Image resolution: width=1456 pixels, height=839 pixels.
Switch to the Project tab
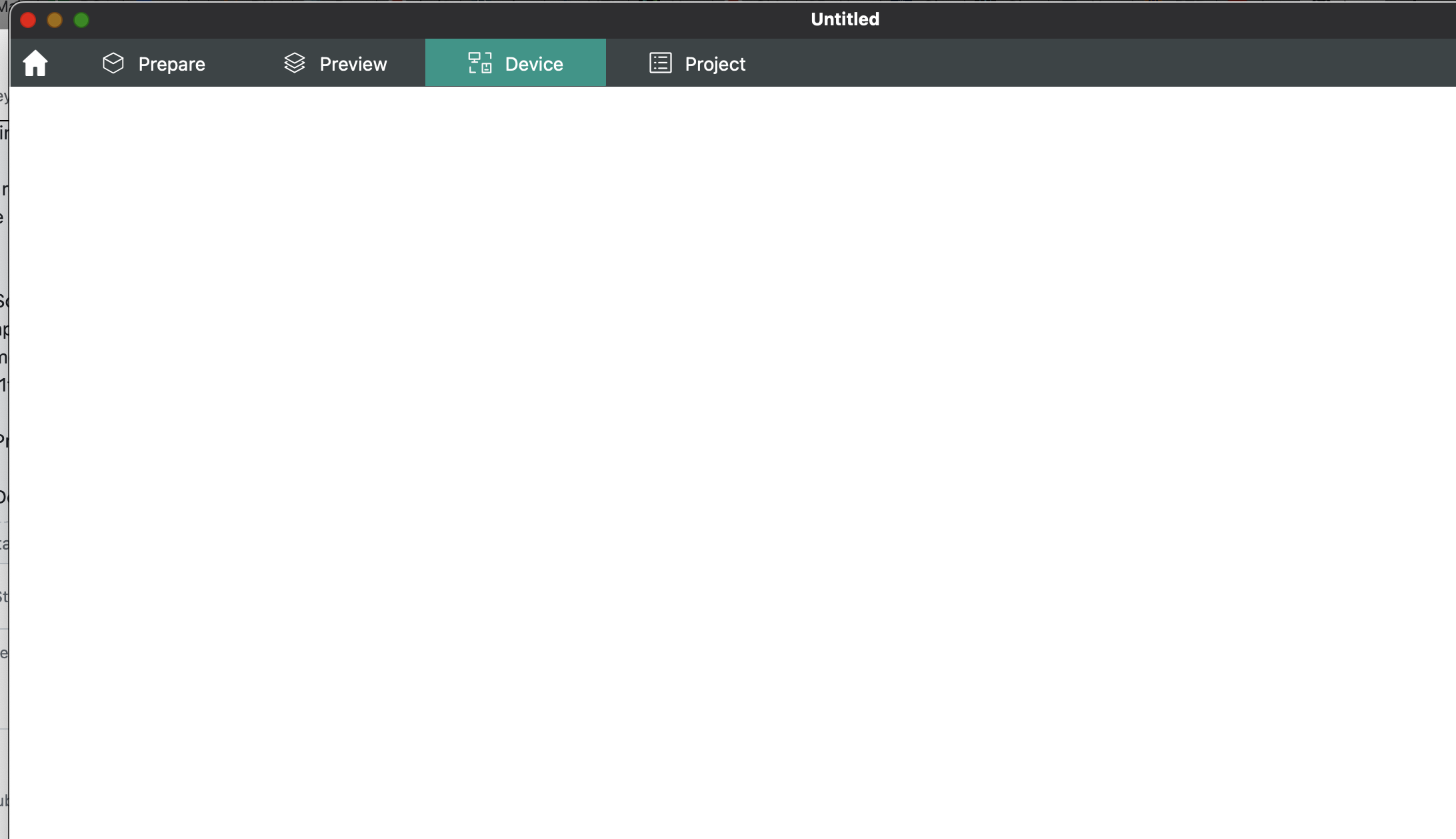click(697, 63)
